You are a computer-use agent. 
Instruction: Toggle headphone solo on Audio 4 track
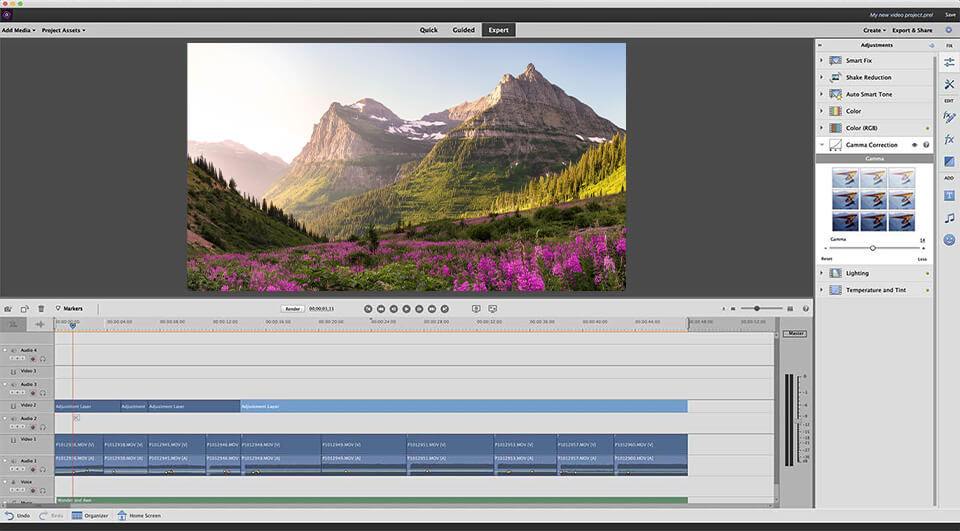coord(43,358)
